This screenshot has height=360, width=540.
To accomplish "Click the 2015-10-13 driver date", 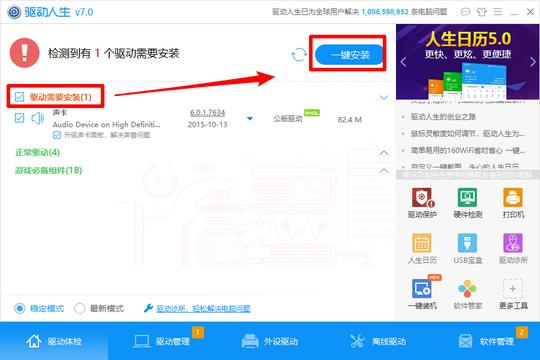I will point(208,124).
